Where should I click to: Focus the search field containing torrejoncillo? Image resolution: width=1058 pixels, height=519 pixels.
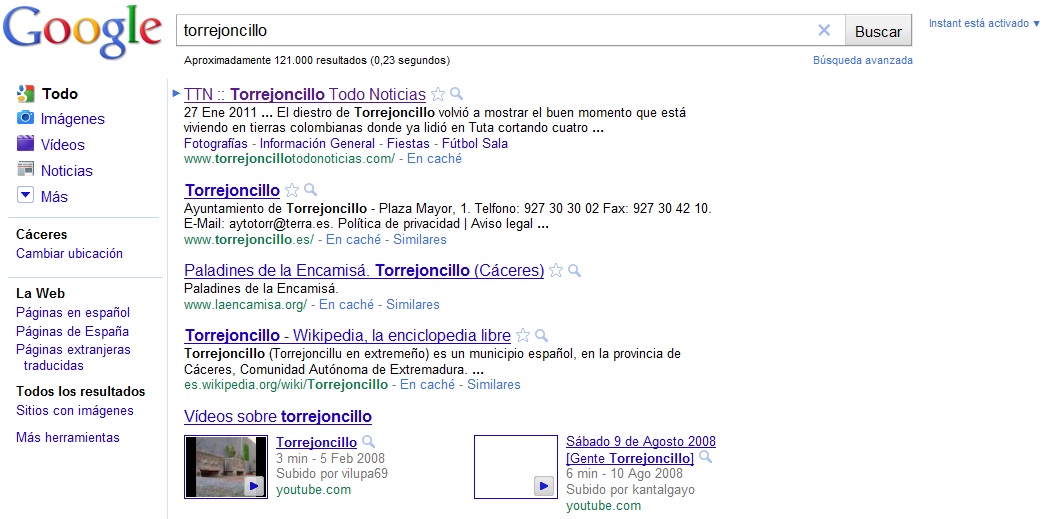click(511, 30)
